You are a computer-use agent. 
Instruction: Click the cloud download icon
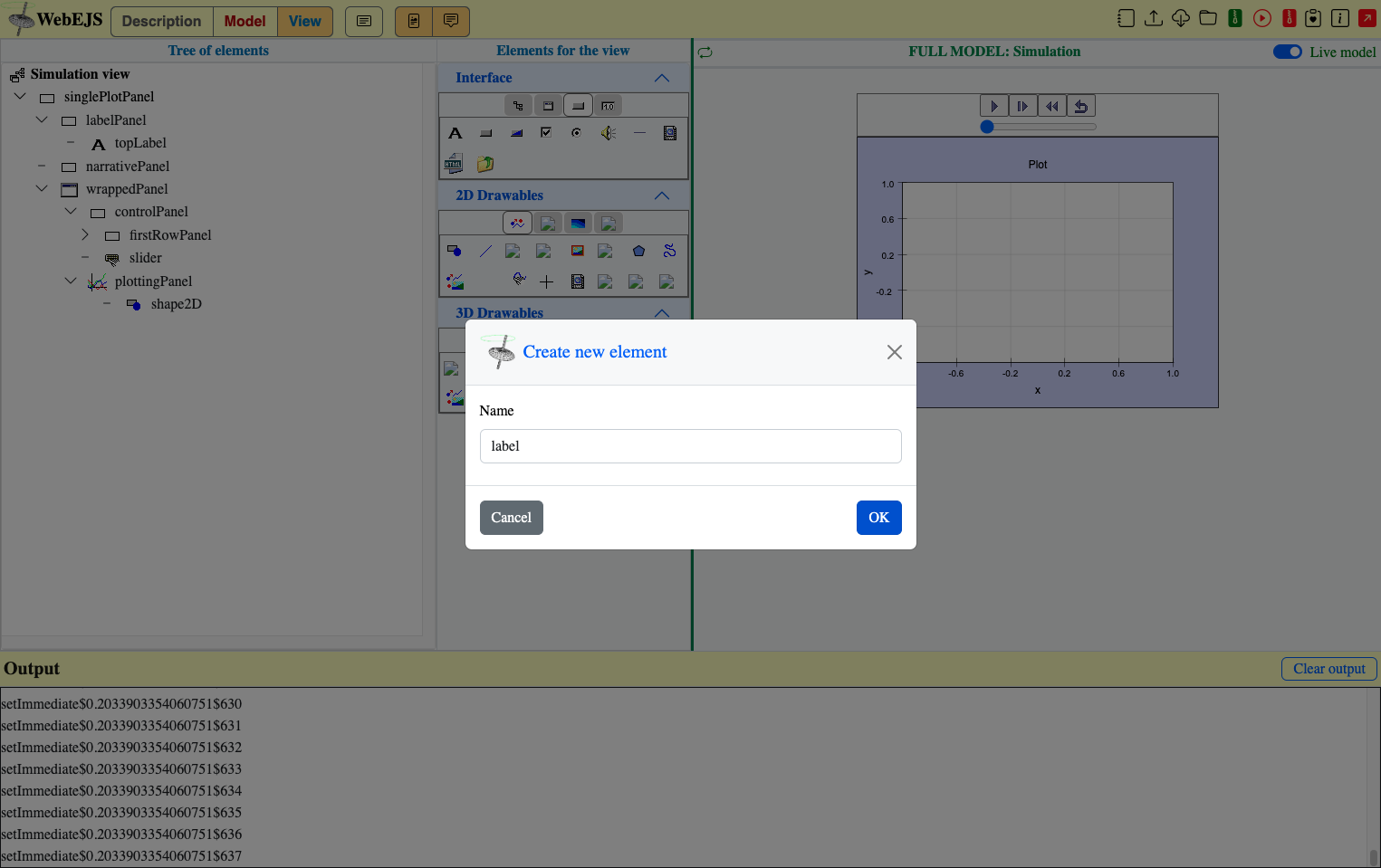click(x=1181, y=18)
